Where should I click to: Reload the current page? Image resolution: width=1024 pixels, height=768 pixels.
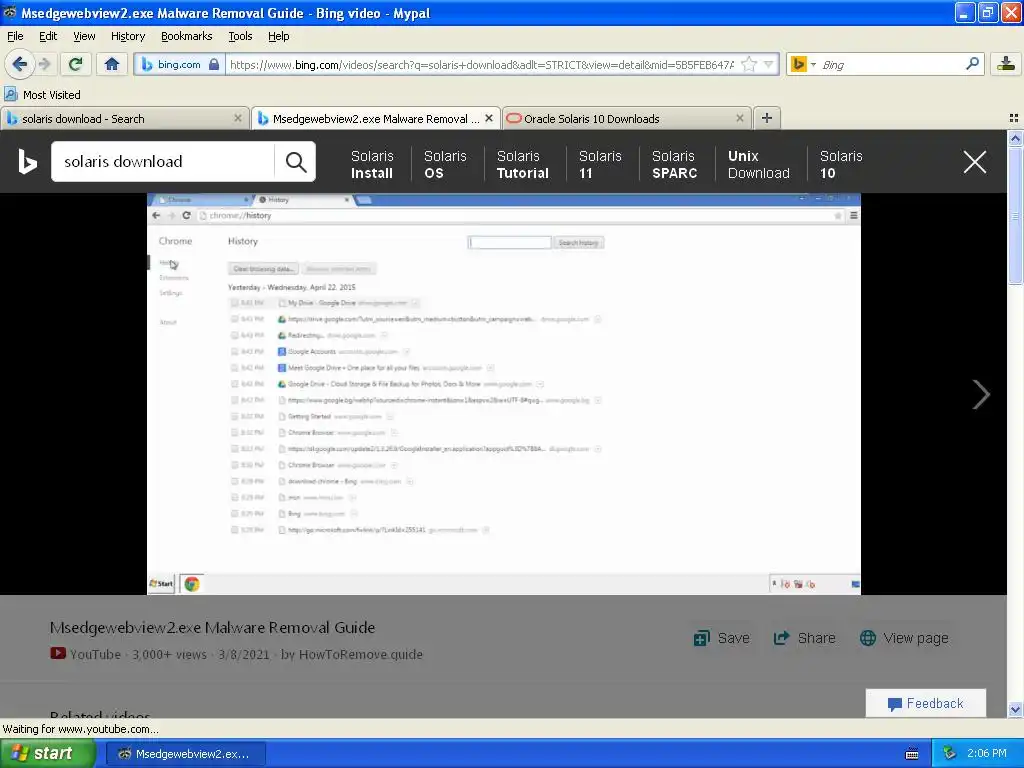pos(76,64)
